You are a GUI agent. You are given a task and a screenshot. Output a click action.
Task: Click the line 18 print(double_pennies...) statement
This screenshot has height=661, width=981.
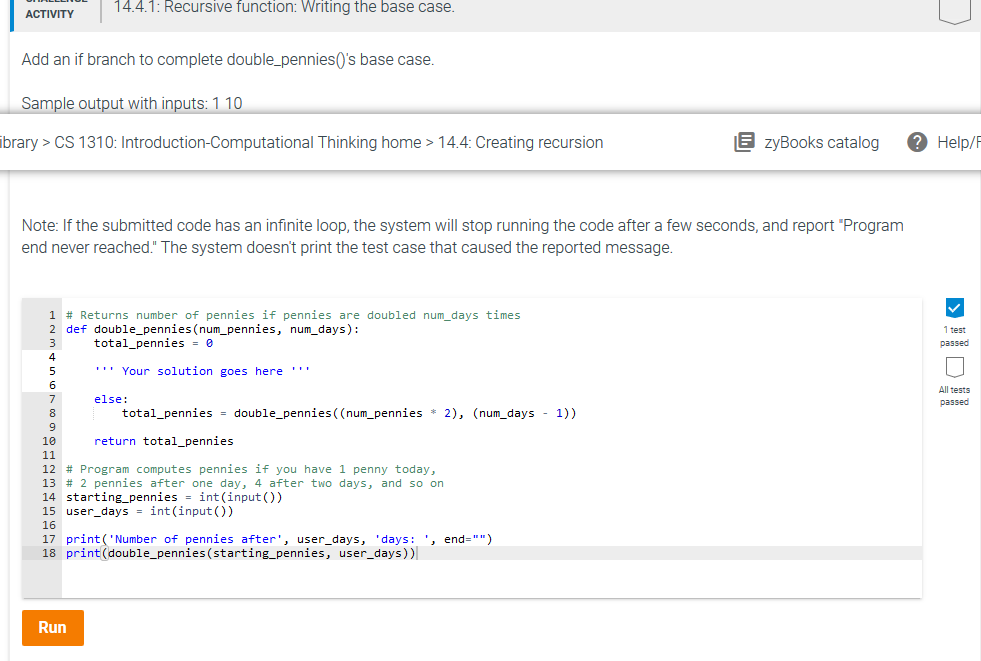tap(241, 553)
